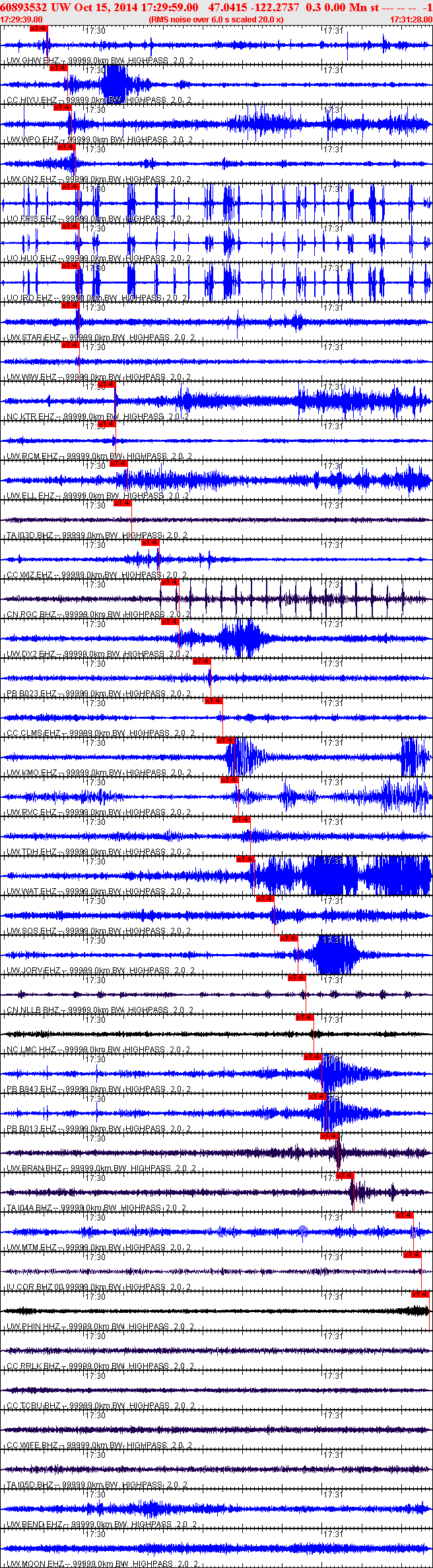The image size is (433, 1568).
Task: Select the UW.MTM.EHZ station label
Action: (34, 1248)
